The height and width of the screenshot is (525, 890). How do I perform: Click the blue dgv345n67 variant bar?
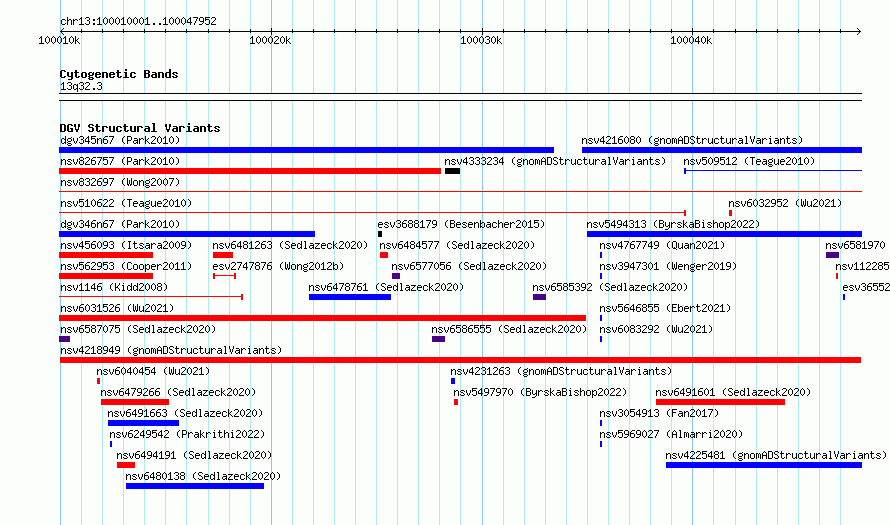click(307, 150)
